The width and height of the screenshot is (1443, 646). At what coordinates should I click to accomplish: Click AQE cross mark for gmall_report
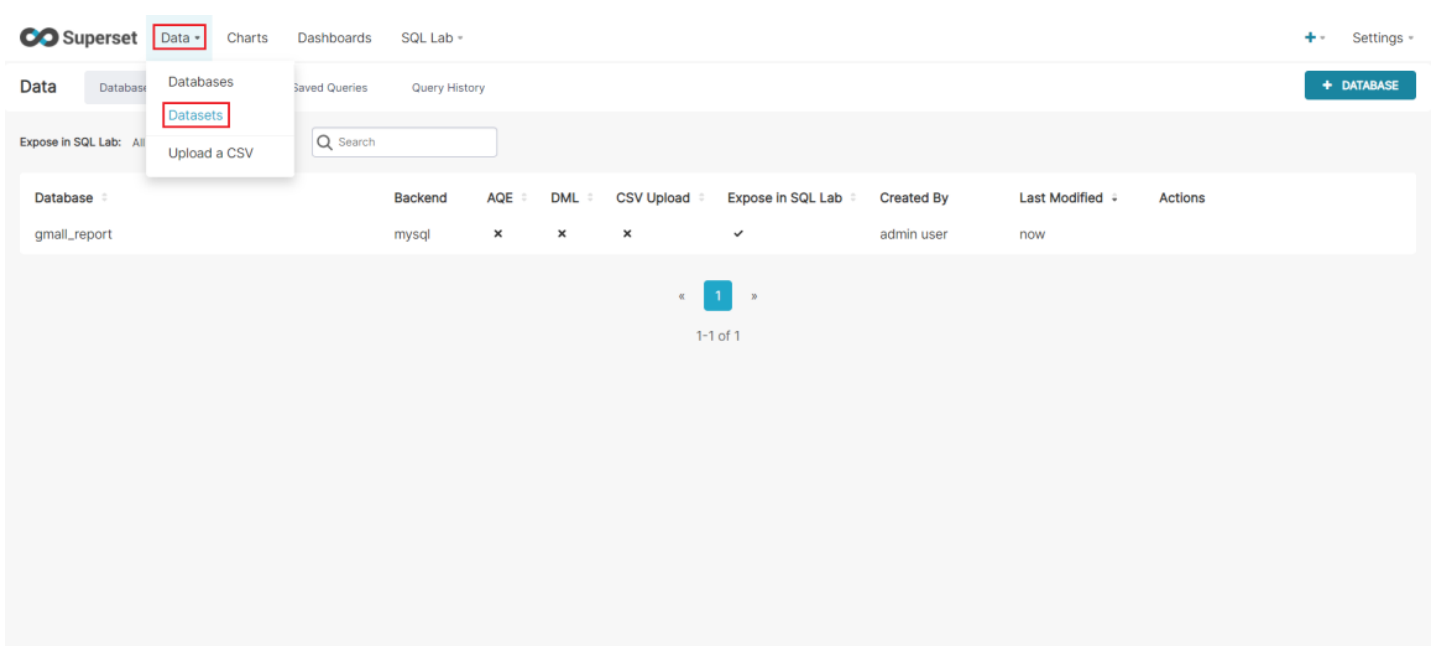pos(498,234)
